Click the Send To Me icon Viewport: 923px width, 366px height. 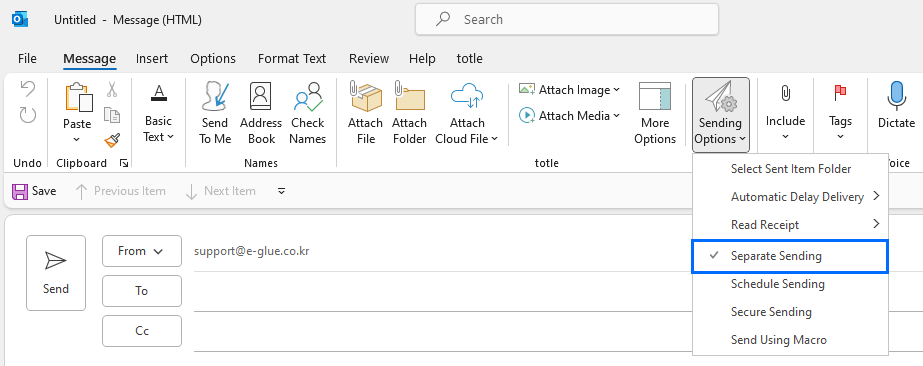(x=214, y=97)
